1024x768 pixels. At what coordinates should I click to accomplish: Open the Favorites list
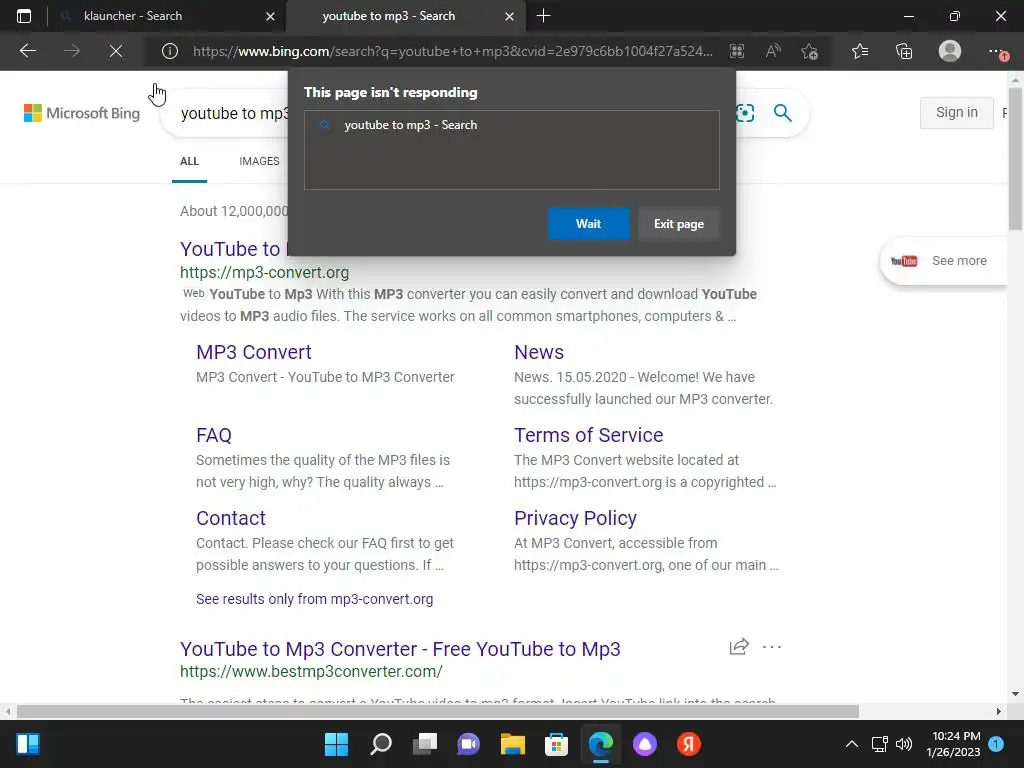(860, 51)
